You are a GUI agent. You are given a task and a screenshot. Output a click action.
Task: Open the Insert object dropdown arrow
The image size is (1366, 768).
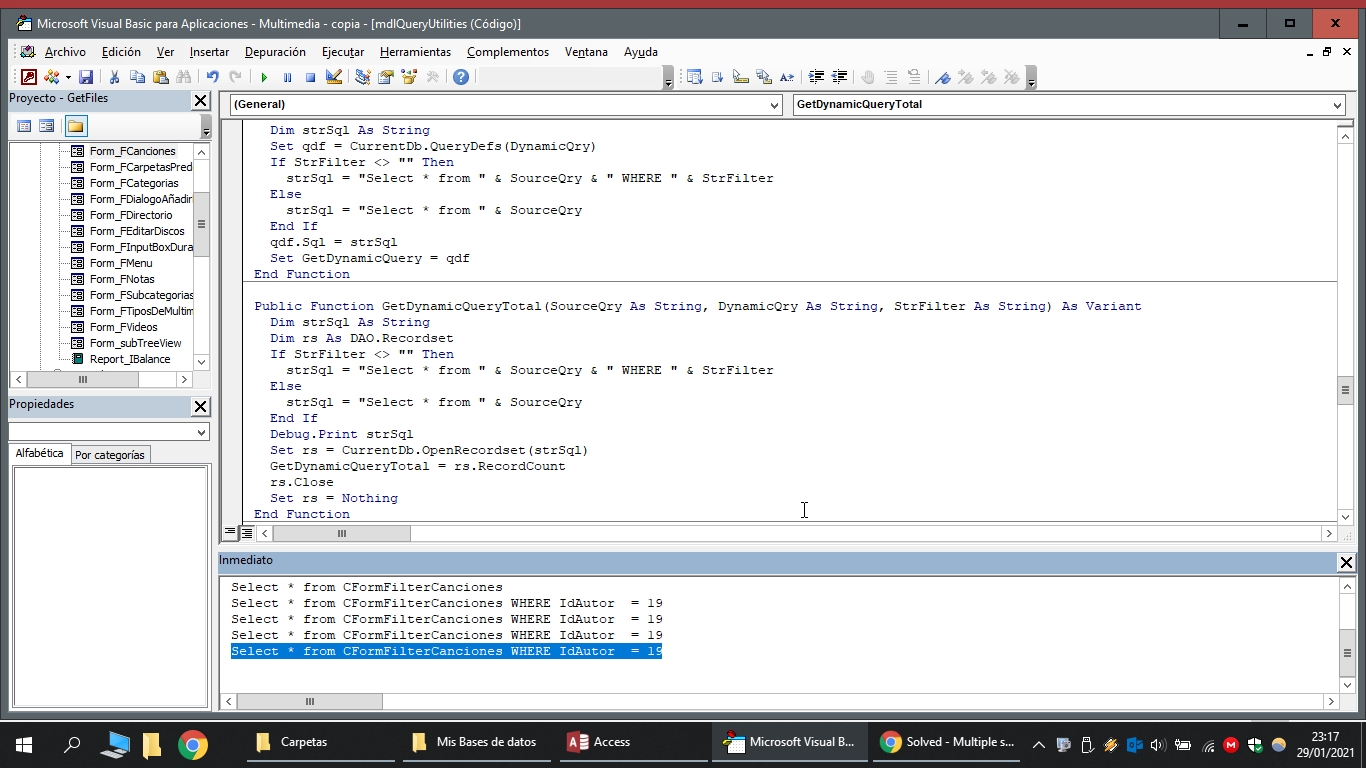(x=68, y=77)
